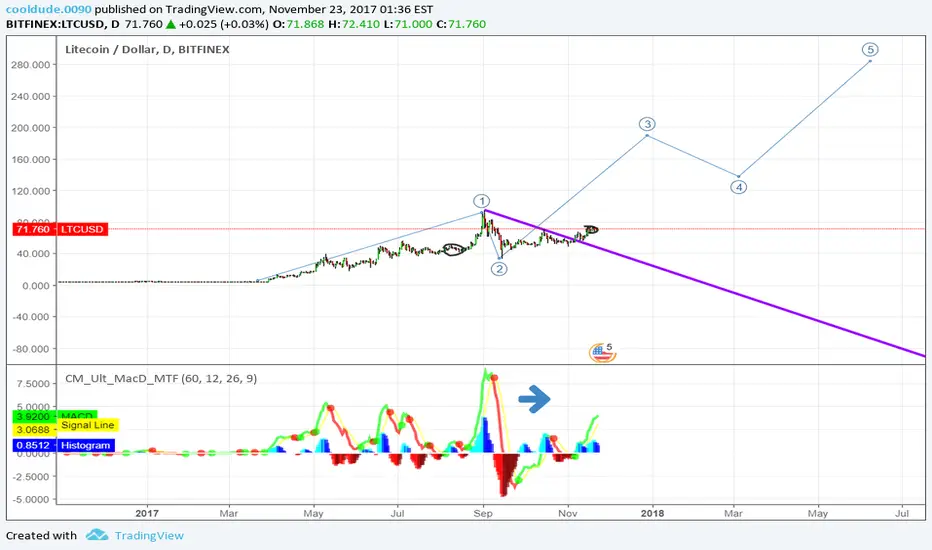932x550 pixels.
Task: Click the blue right arrow in MACD pane
Action: (534, 399)
